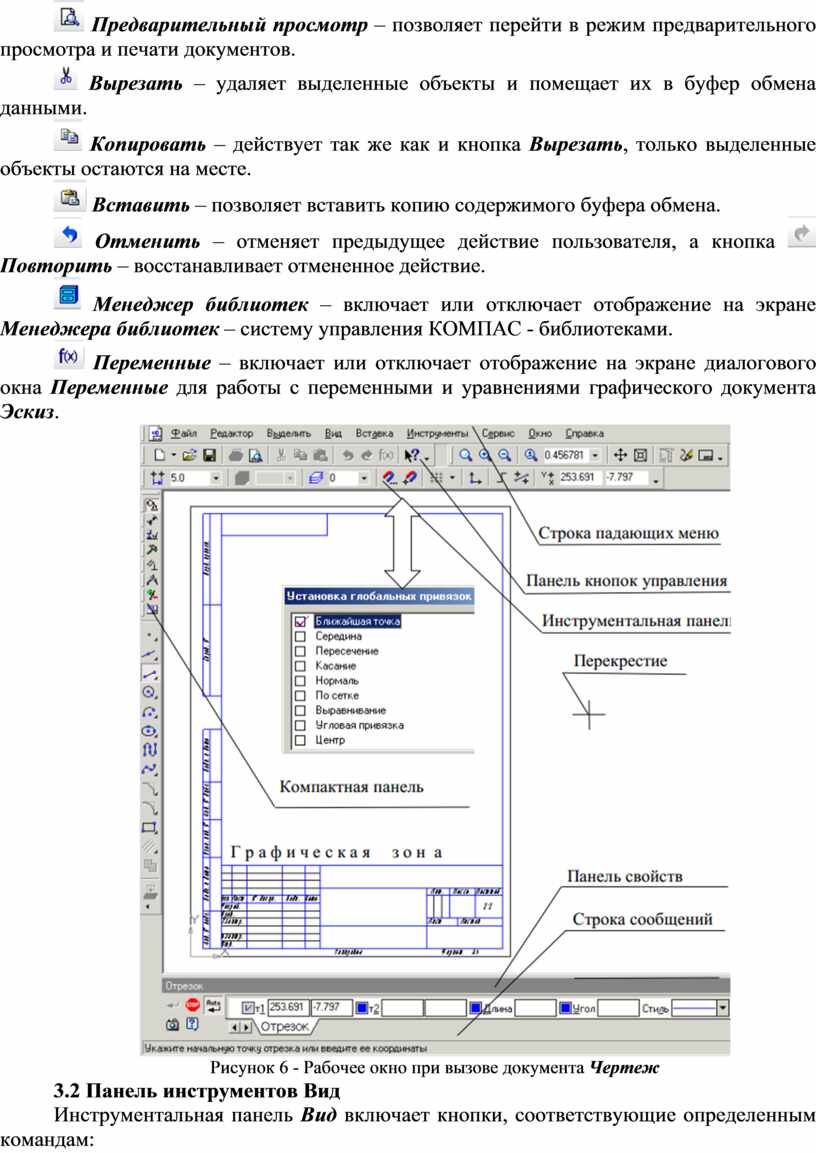Click the local coordinate system icon
This screenshot has width=816, height=1153.
[x=475, y=478]
